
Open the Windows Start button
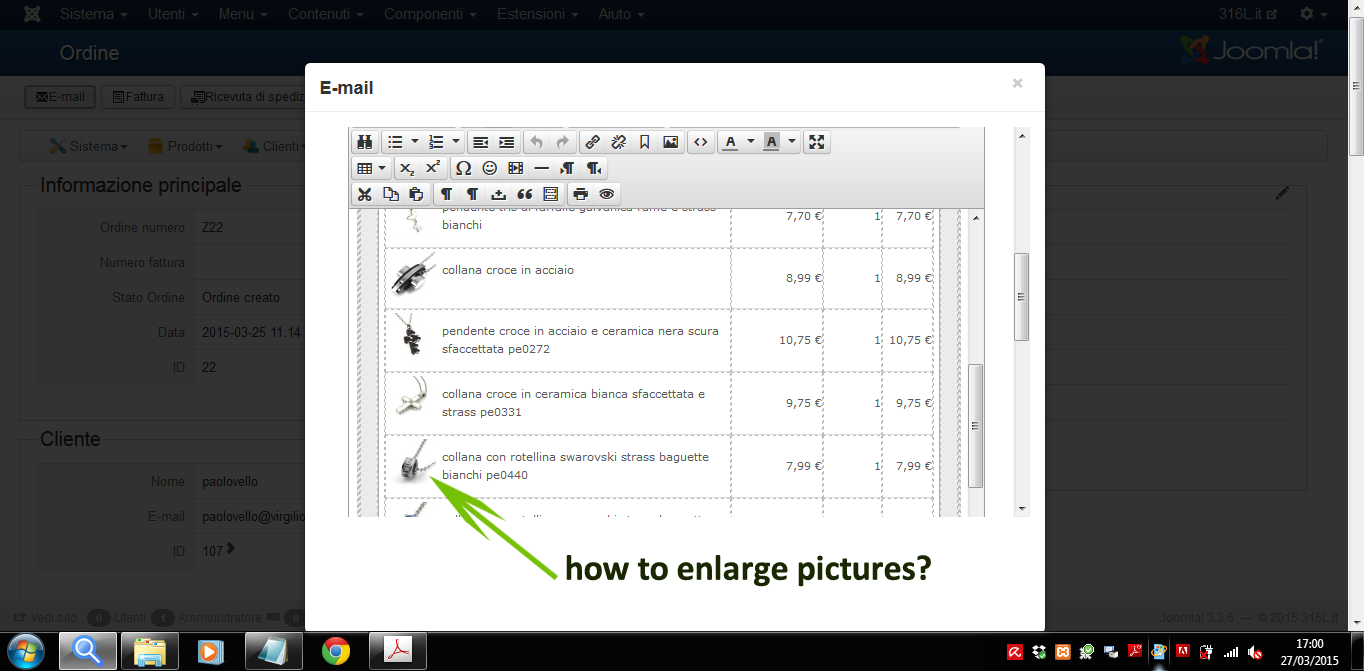[26, 651]
